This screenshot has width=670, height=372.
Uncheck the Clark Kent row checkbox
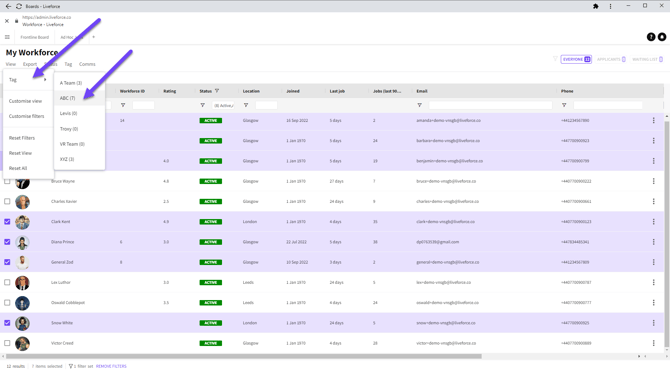coord(7,222)
